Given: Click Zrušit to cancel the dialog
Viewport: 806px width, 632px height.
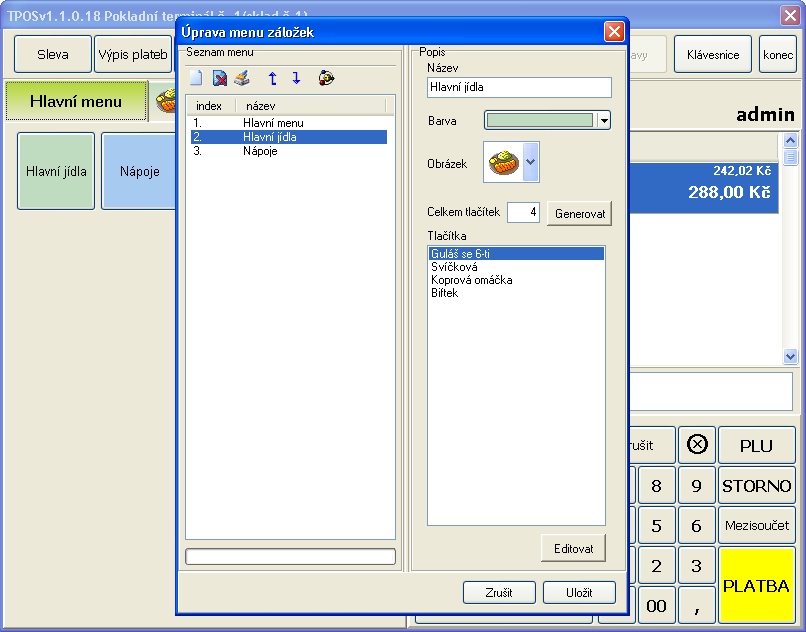Looking at the screenshot, I should 499,592.
